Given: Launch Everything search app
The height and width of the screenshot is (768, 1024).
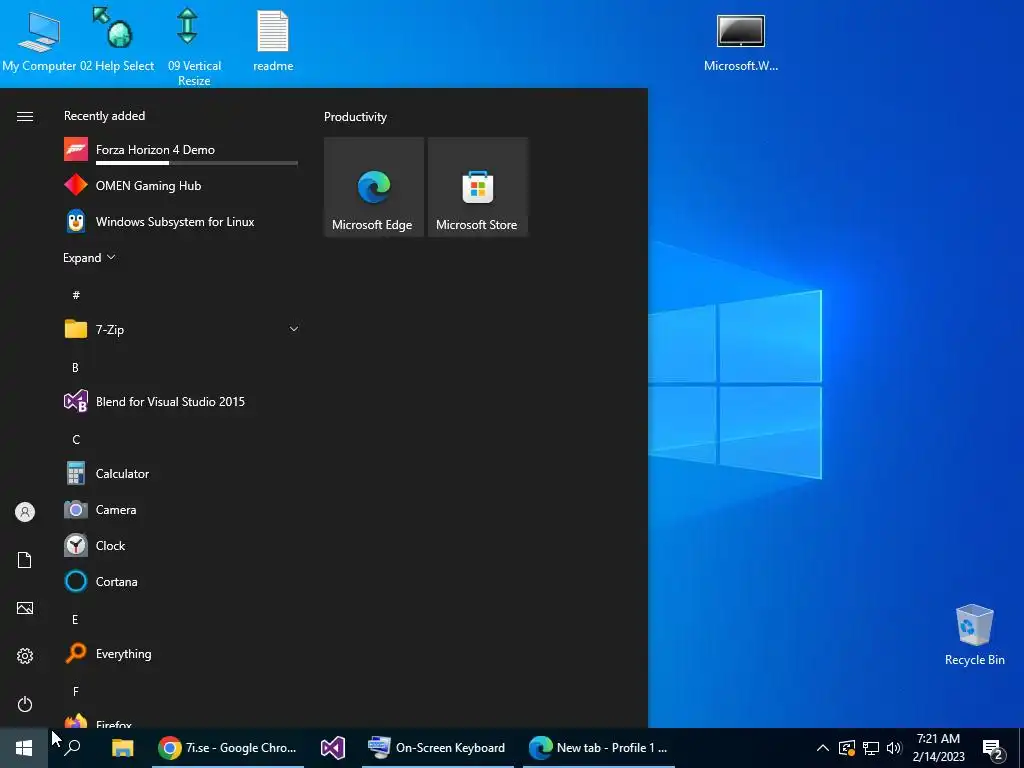Looking at the screenshot, I should [x=181, y=653].
